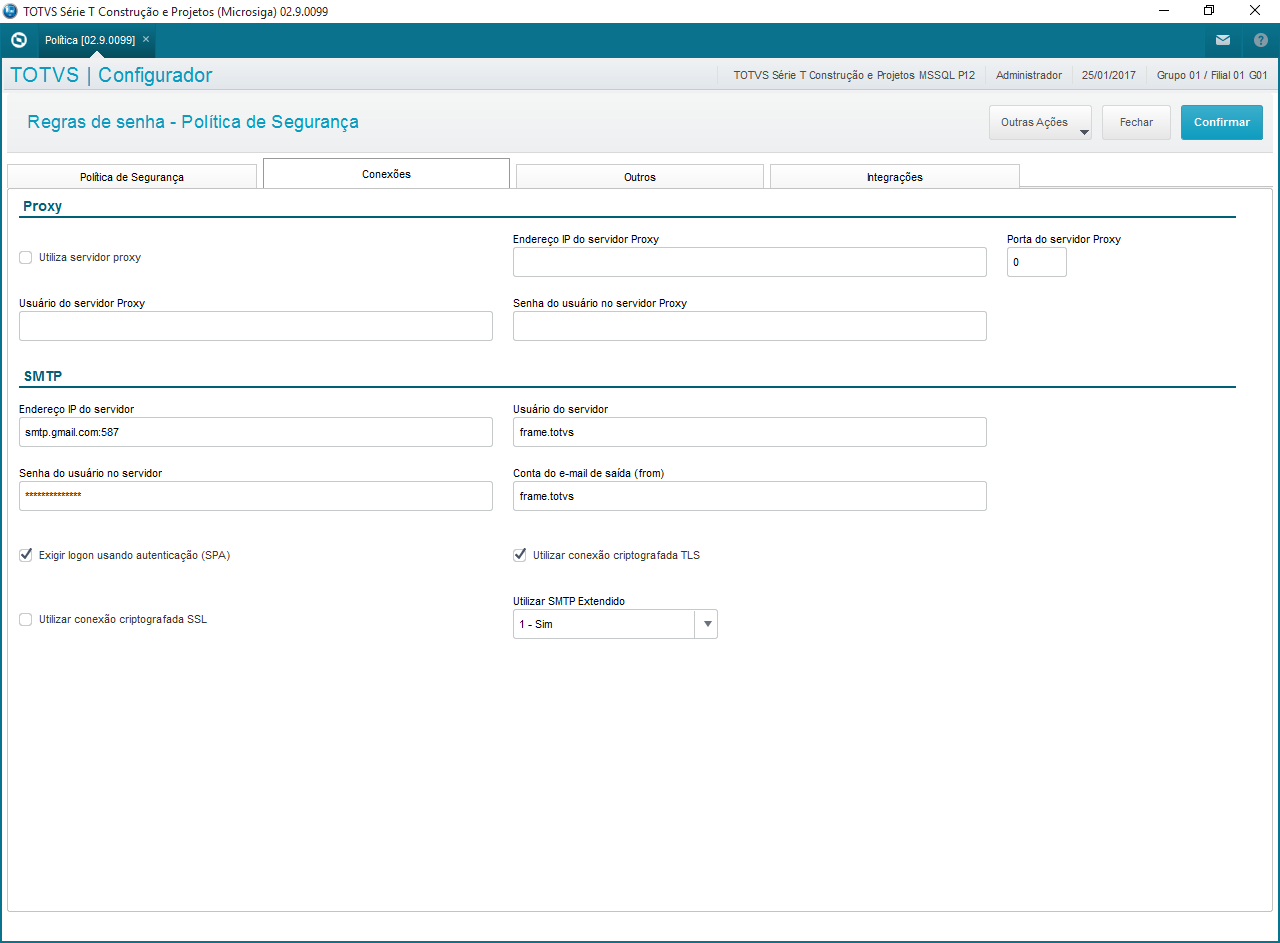Click the Porta do servidor Proxy field

tap(1037, 262)
